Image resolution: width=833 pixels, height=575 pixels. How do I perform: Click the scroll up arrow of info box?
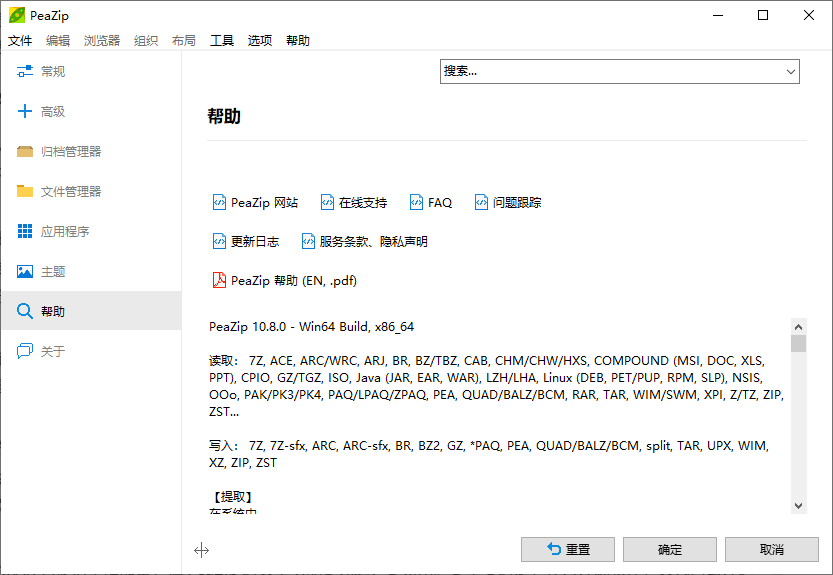click(x=798, y=326)
